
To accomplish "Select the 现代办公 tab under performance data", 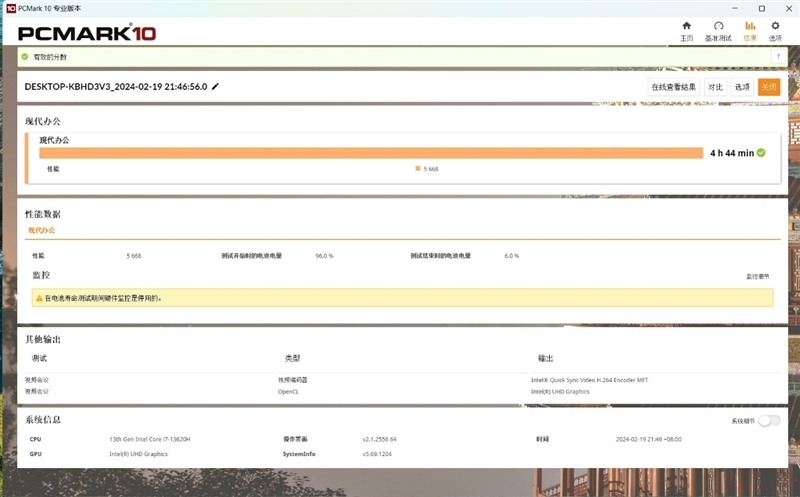I will (x=42, y=231).
